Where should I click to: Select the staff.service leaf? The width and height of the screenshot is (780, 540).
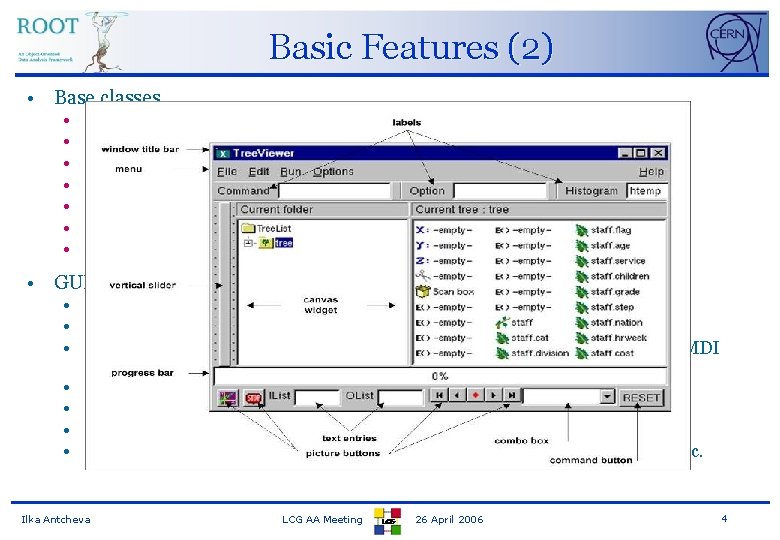point(610,261)
